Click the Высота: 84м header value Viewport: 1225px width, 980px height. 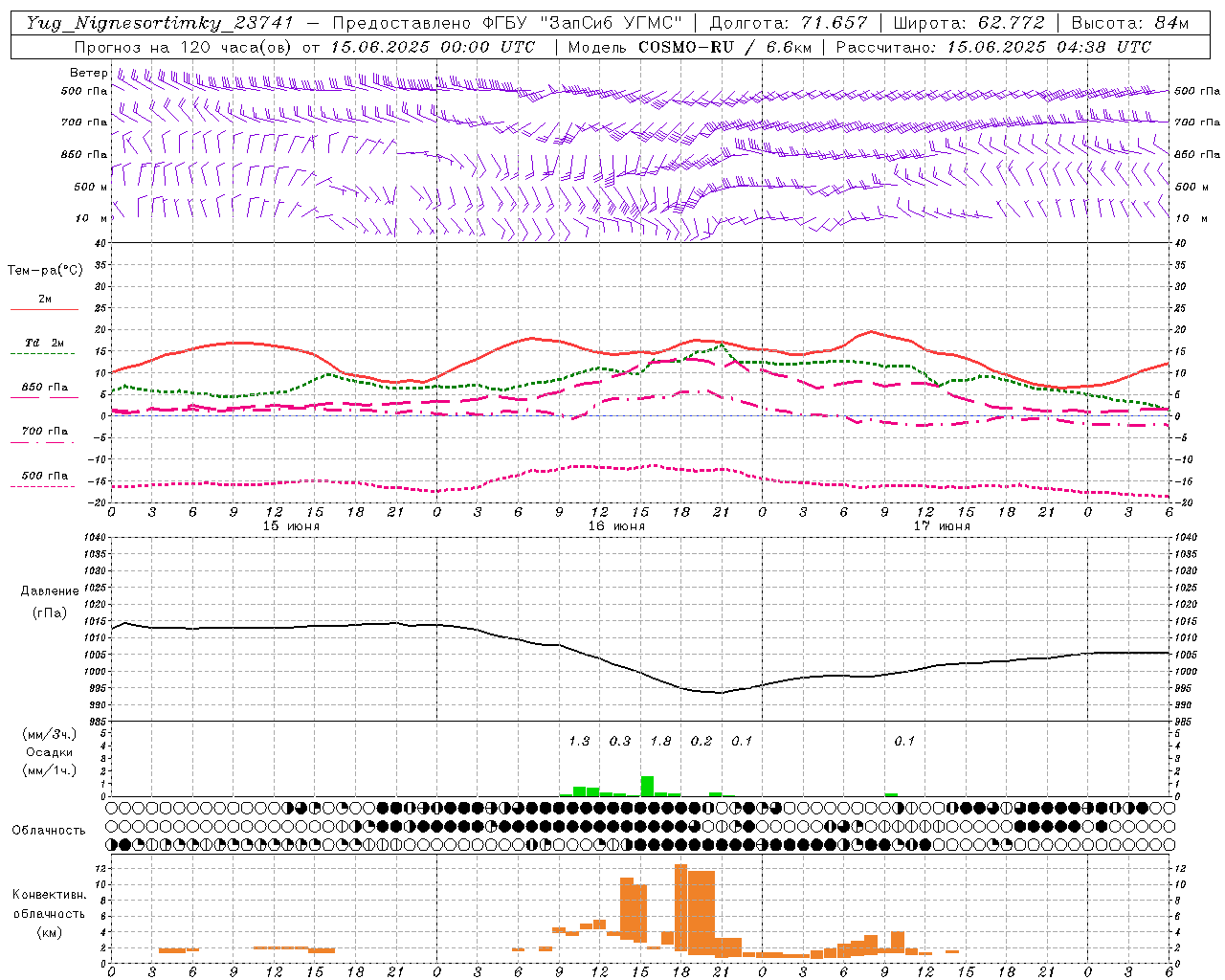point(1129,23)
